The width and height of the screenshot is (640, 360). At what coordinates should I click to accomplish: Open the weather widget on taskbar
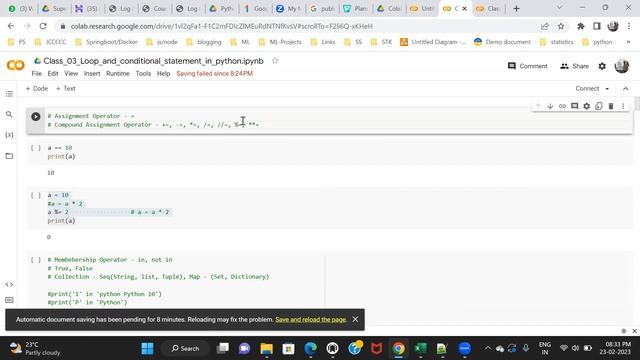[x=35, y=349]
